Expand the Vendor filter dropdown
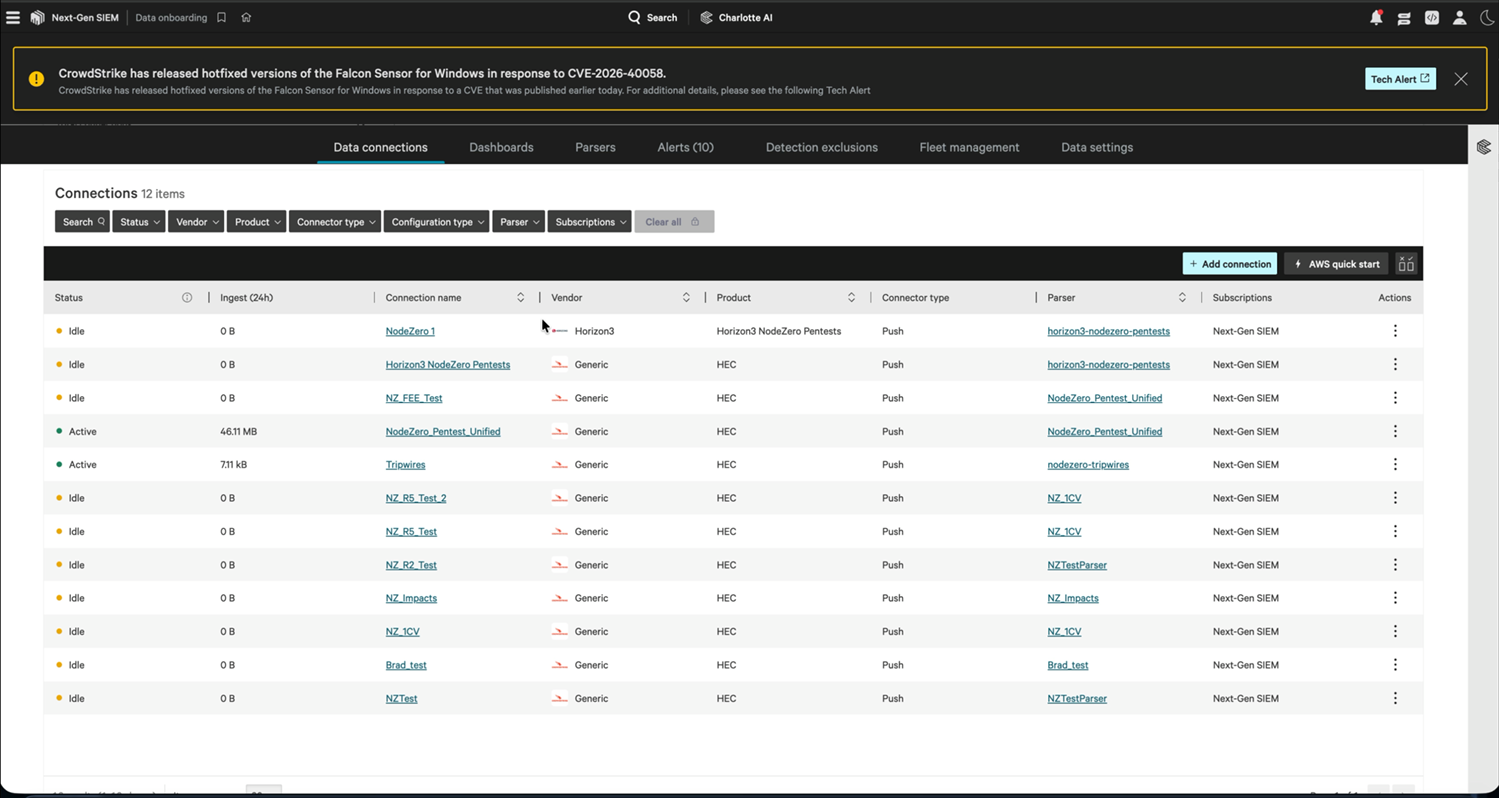 coord(195,222)
